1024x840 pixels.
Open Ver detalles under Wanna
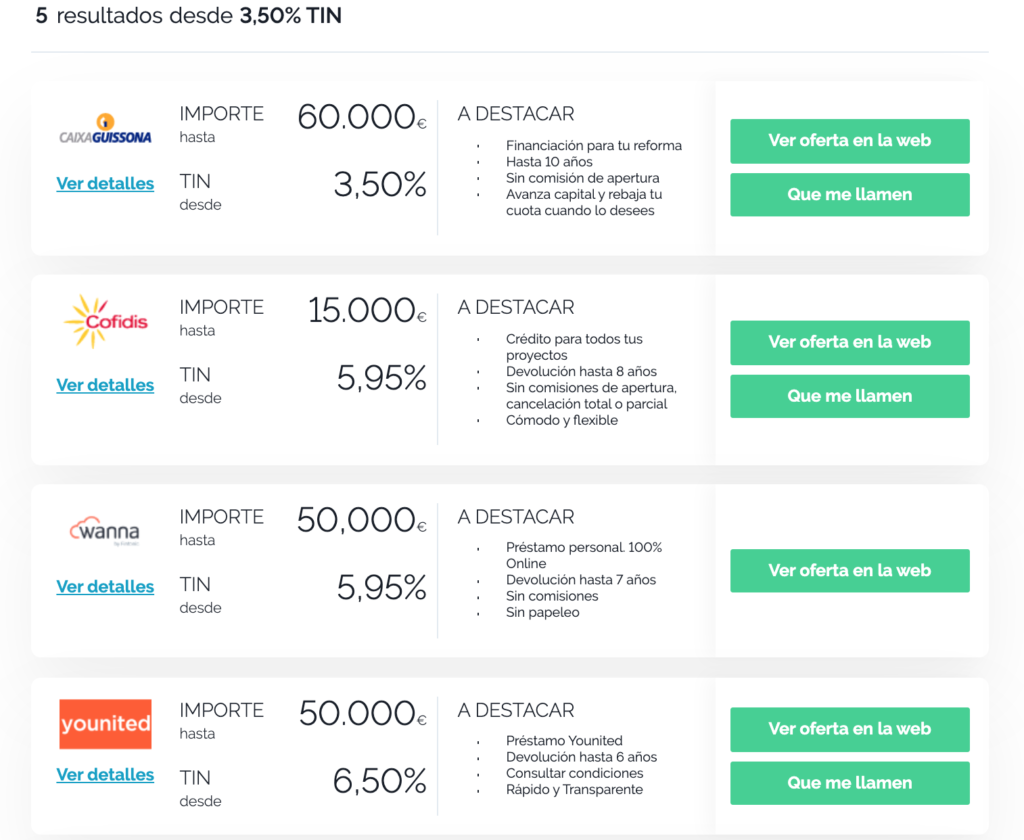coord(105,587)
